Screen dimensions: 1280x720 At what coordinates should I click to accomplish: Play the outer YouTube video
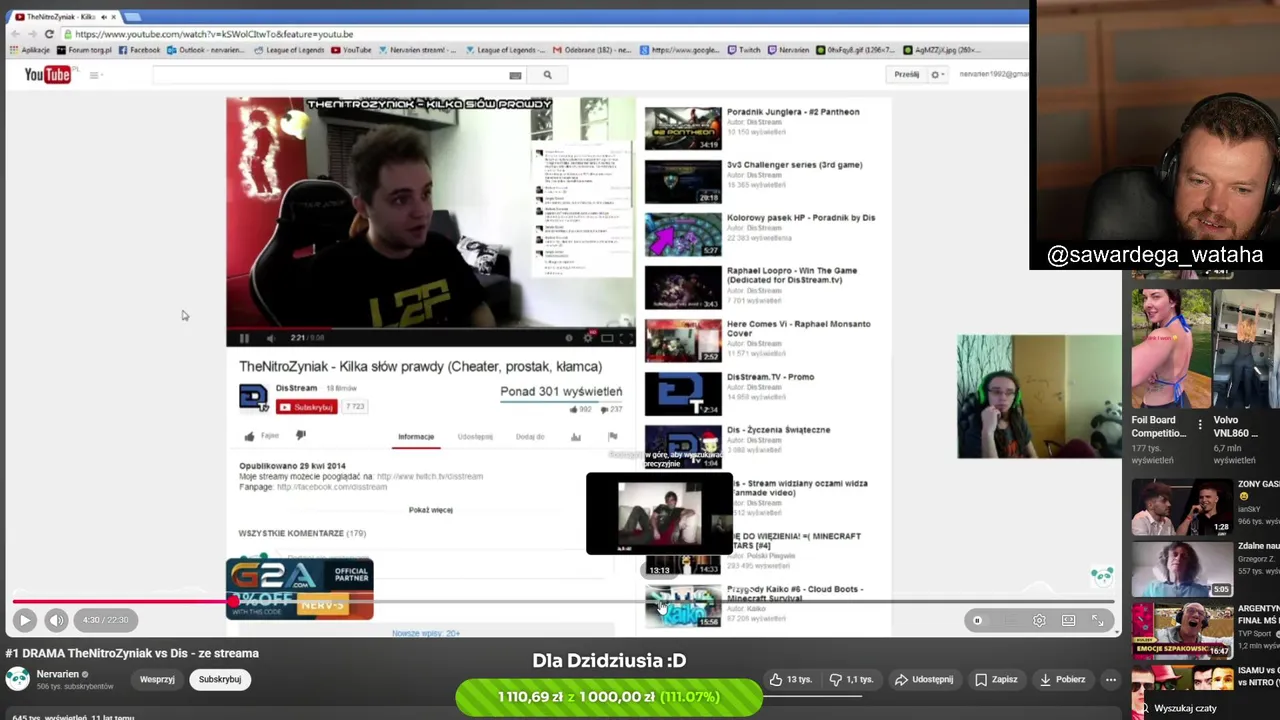coord(25,620)
